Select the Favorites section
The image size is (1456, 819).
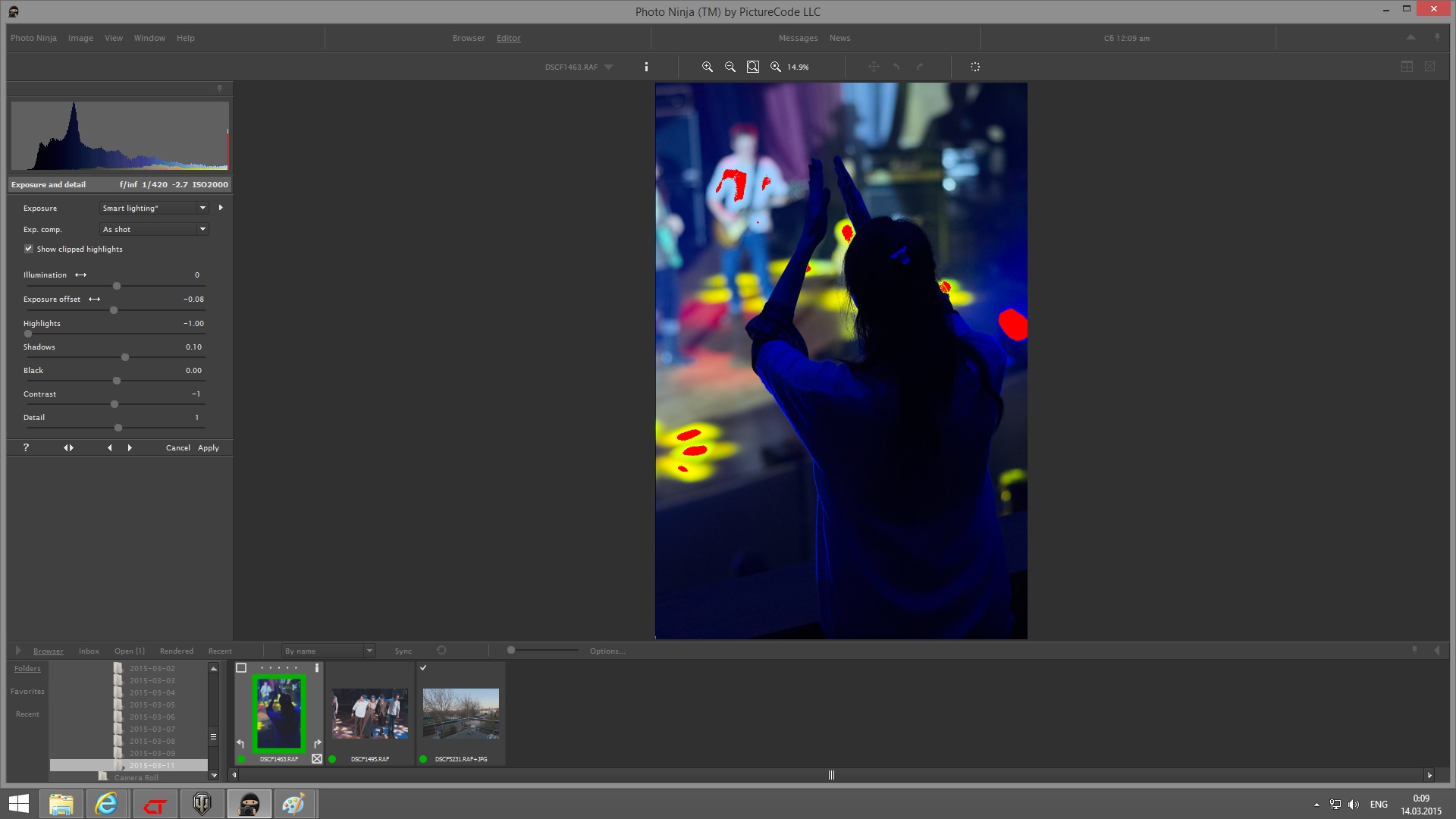pyautogui.click(x=27, y=692)
